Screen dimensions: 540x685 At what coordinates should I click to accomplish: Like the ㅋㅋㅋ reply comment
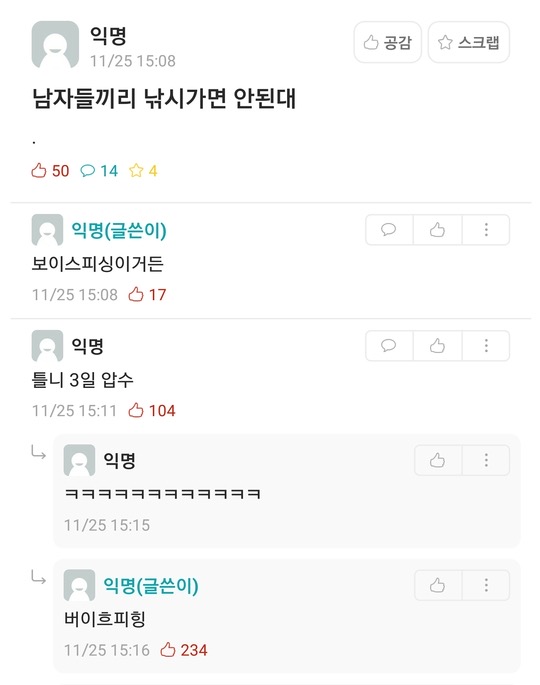point(437,460)
